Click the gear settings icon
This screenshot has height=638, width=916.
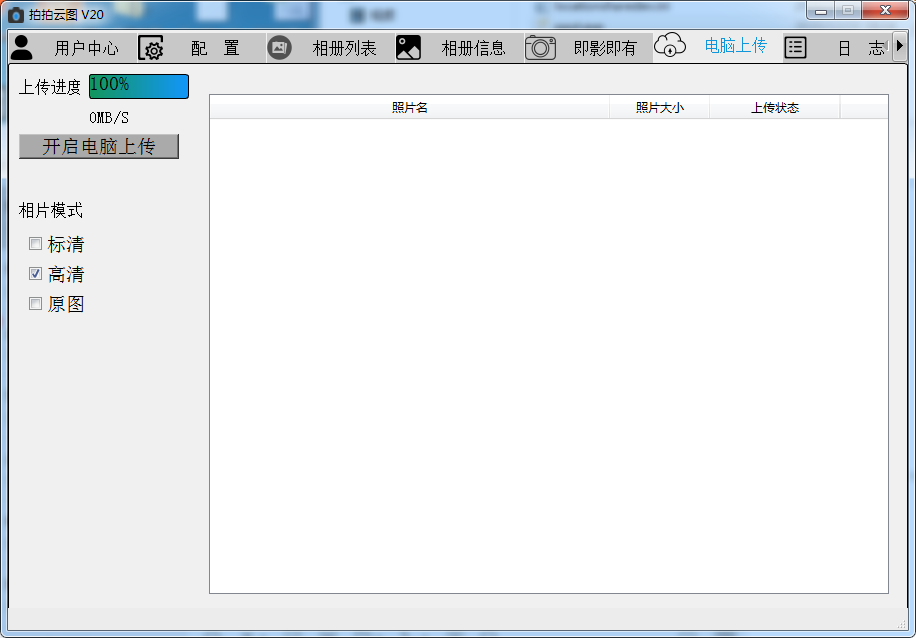[151, 48]
